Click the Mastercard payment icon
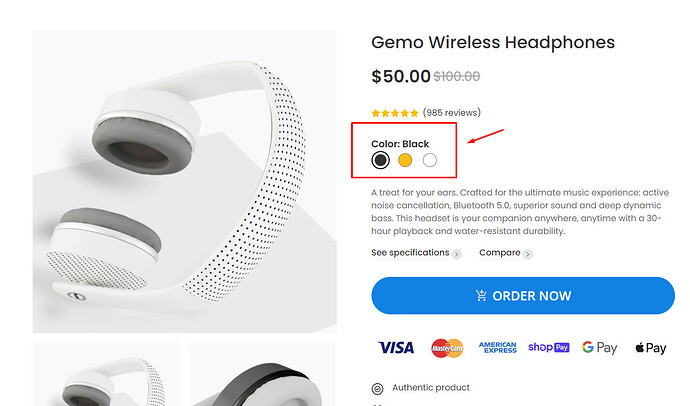Image resolution: width=690 pixels, height=406 pixels. coord(447,347)
